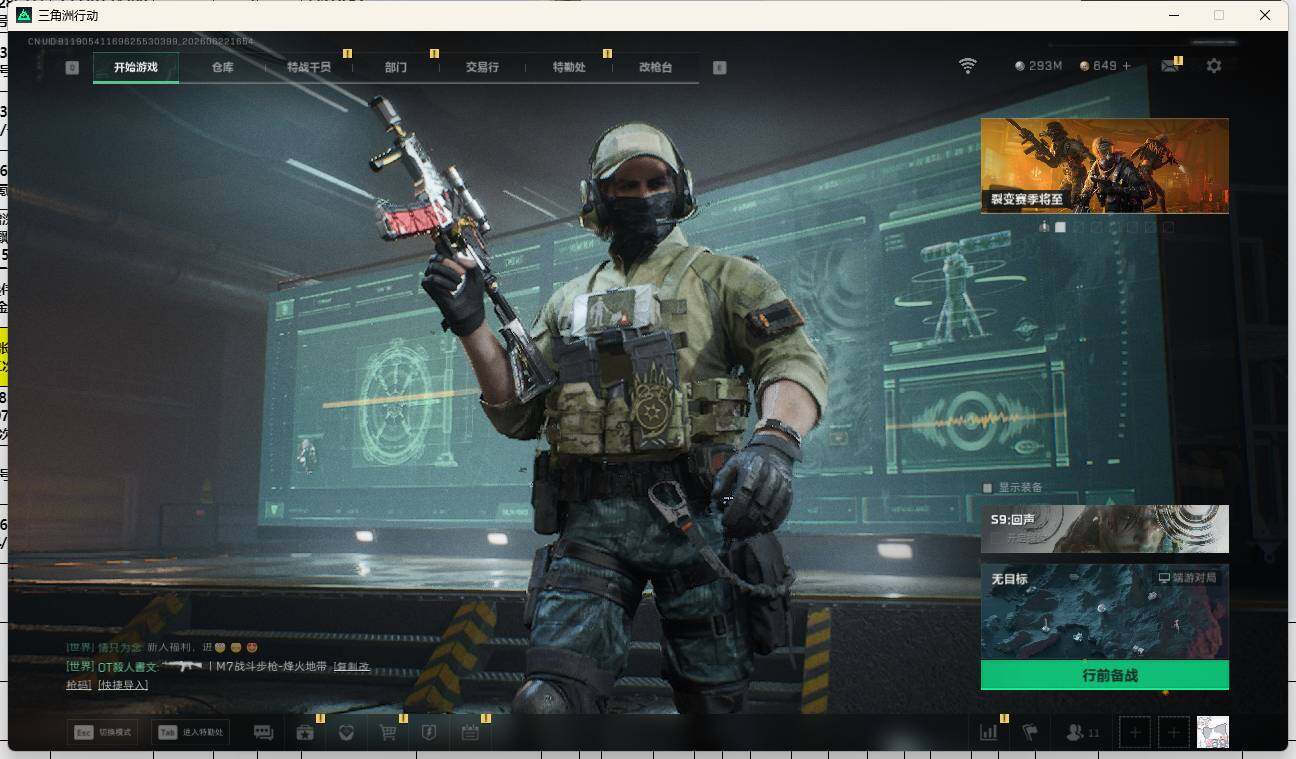1296x759 pixels.
Task: Maximize the 三角洲行动 window
Action: pos(1218,15)
